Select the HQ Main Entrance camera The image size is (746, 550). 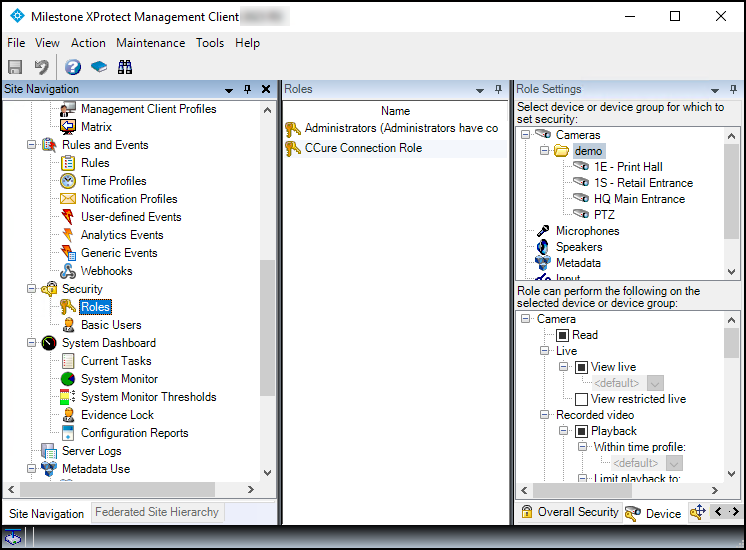point(639,199)
